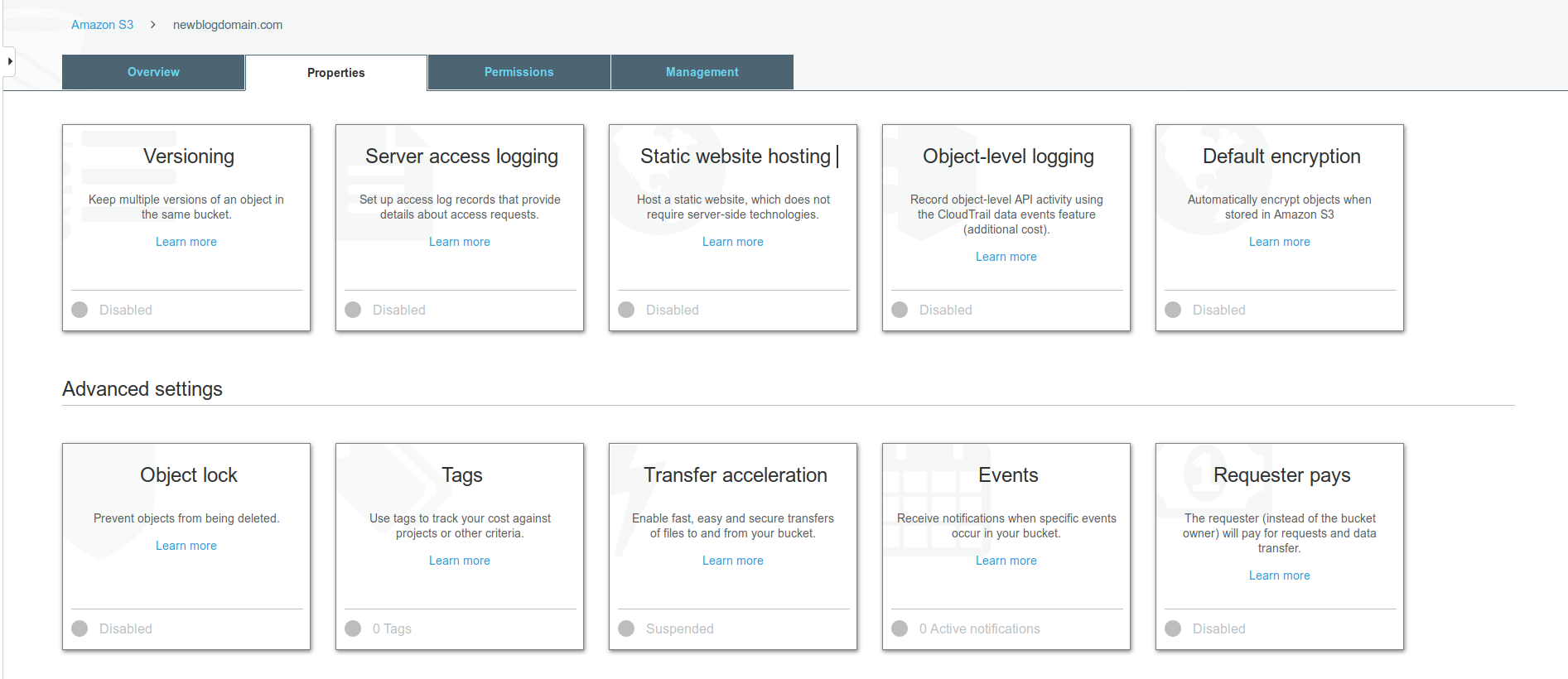The width and height of the screenshot is (1568, 679).
Task: Click the Requester pays status circle
Action: [1173, 628]
